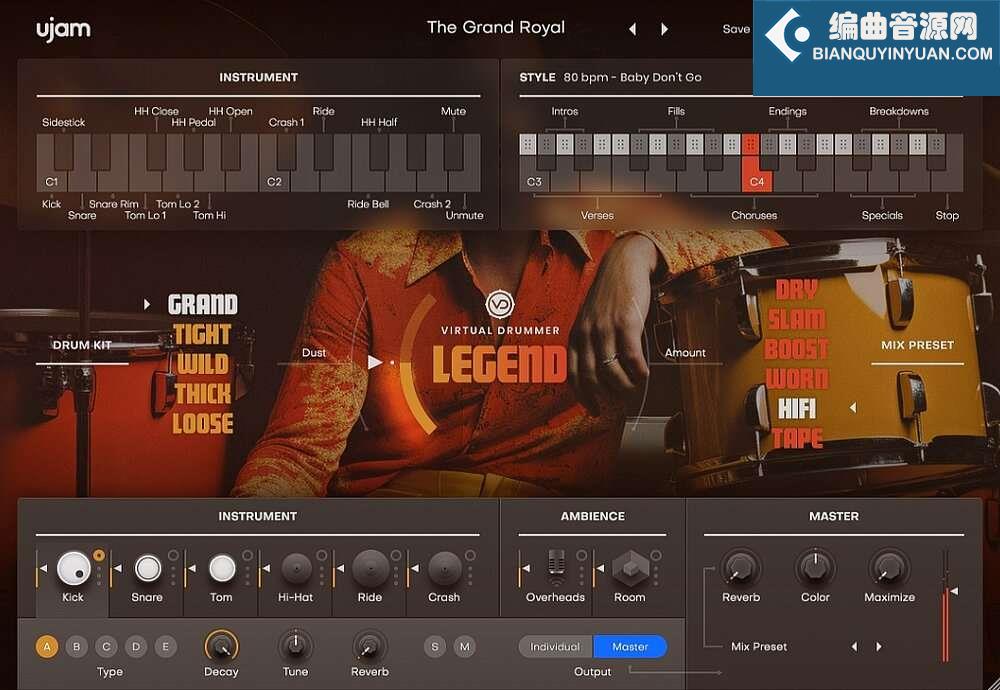Click the C4 style key
1000x690 pixels.
757,172
